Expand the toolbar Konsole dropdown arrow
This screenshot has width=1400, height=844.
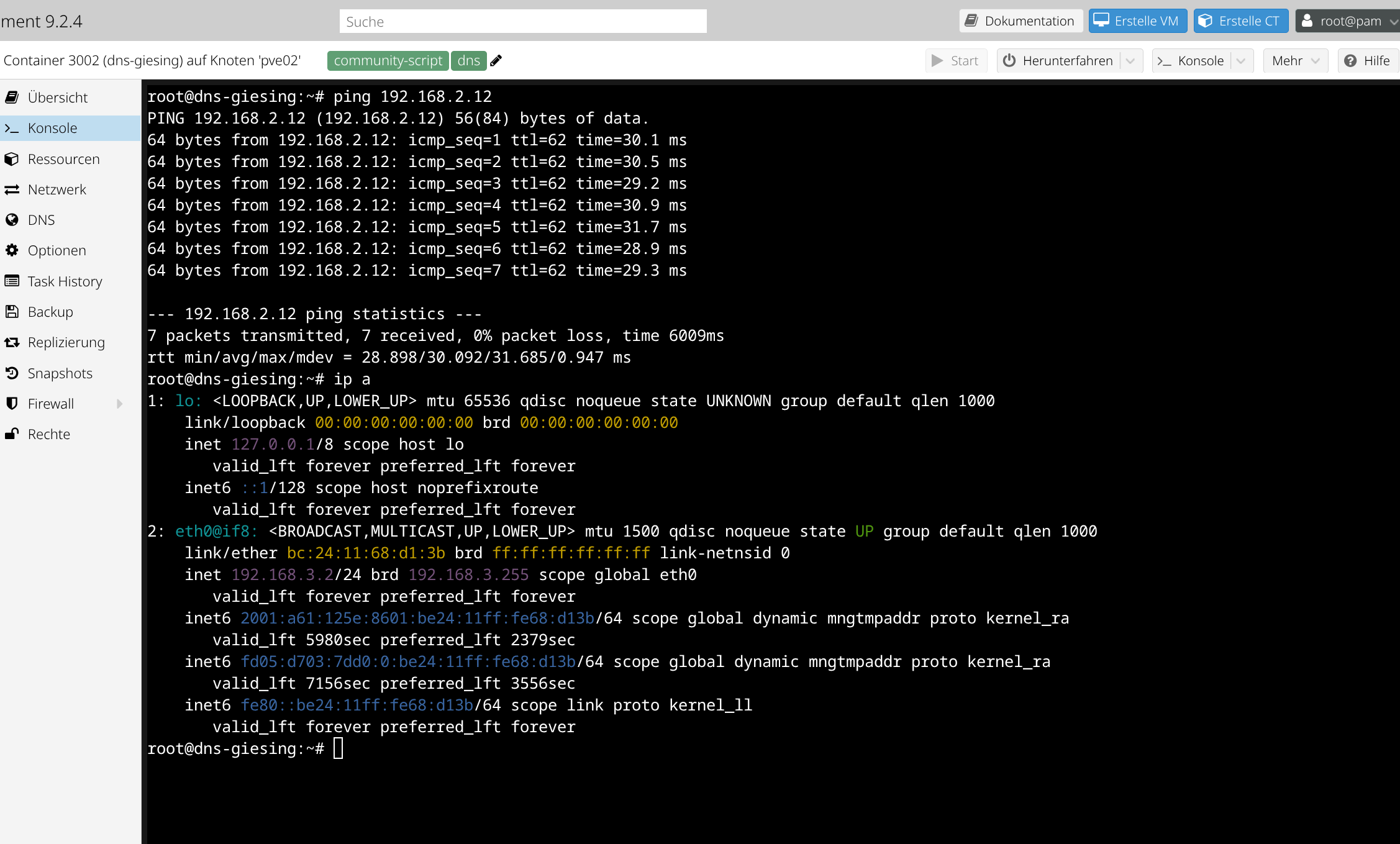point(1241,61)
